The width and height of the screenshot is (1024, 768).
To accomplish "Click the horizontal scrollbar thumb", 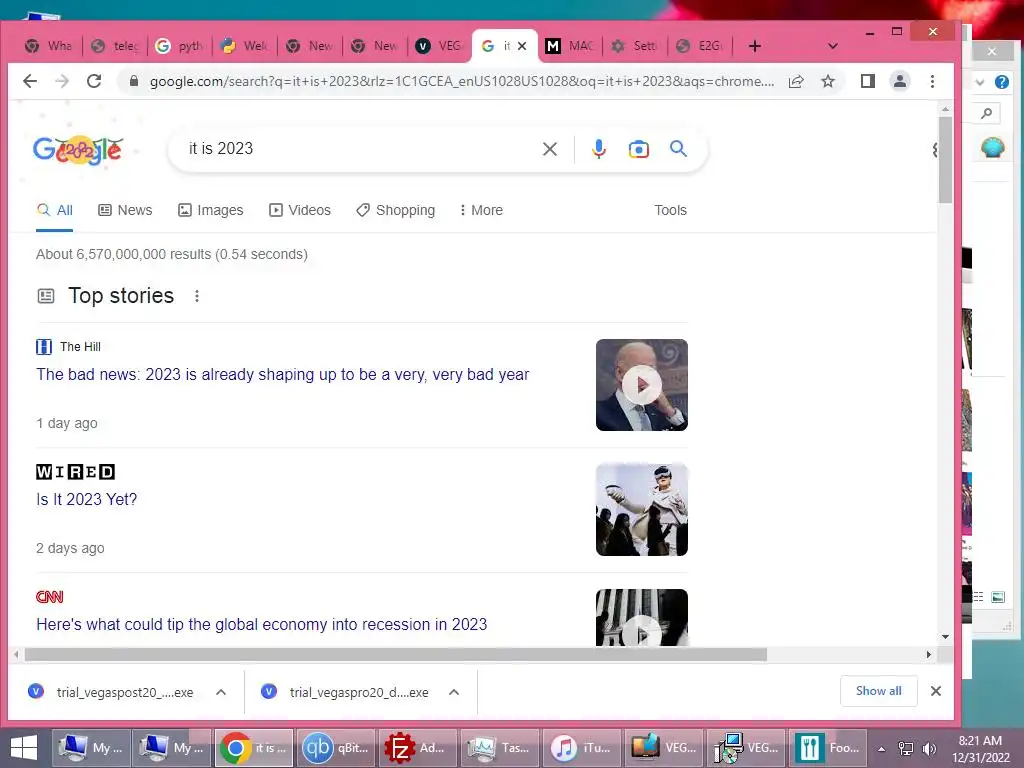I will (x=396, y=654).
